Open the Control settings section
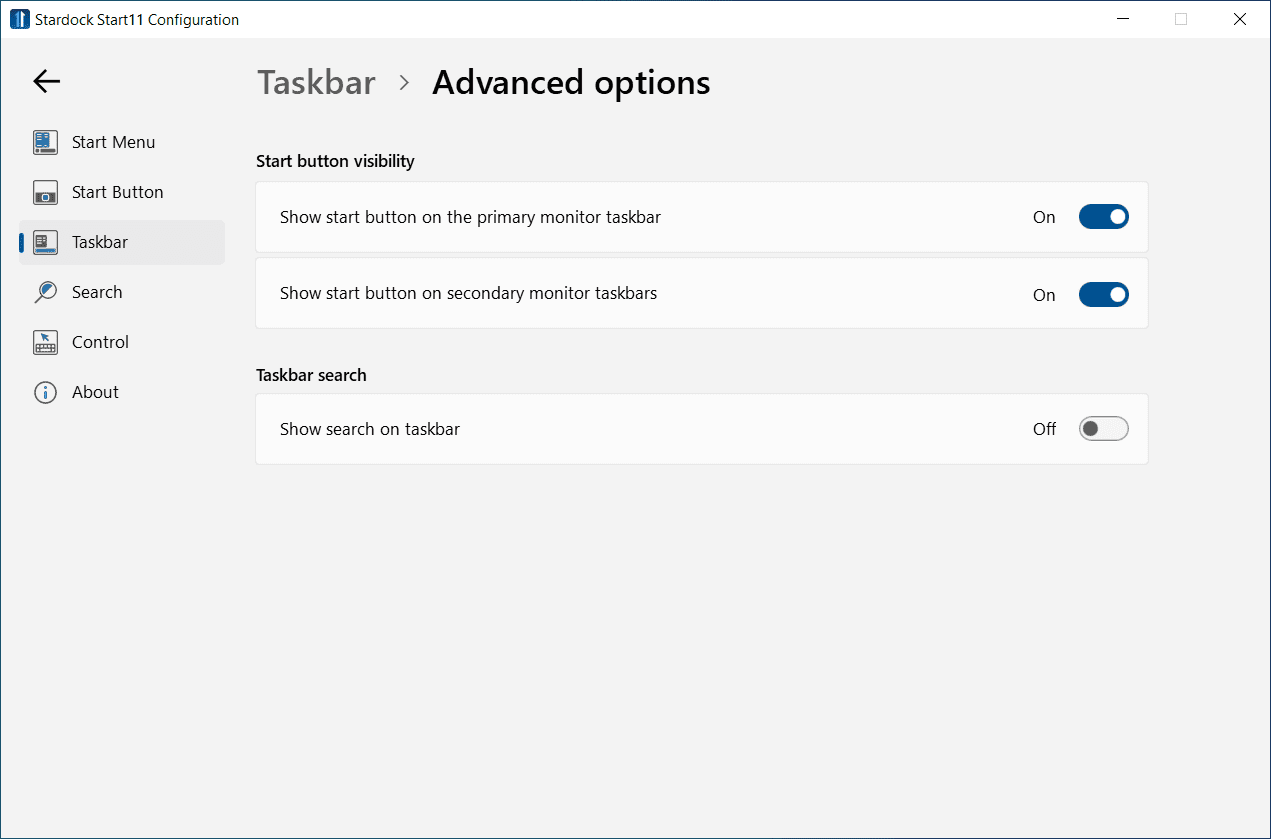The width and height of the screenshot is (1271, 839). pyautogui.click(x=100, y=342)
